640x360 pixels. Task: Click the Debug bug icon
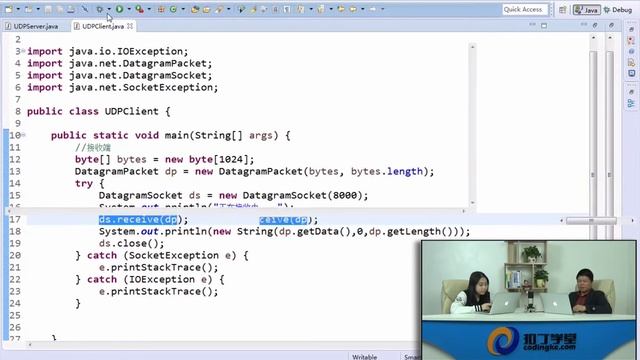(100, 9)
